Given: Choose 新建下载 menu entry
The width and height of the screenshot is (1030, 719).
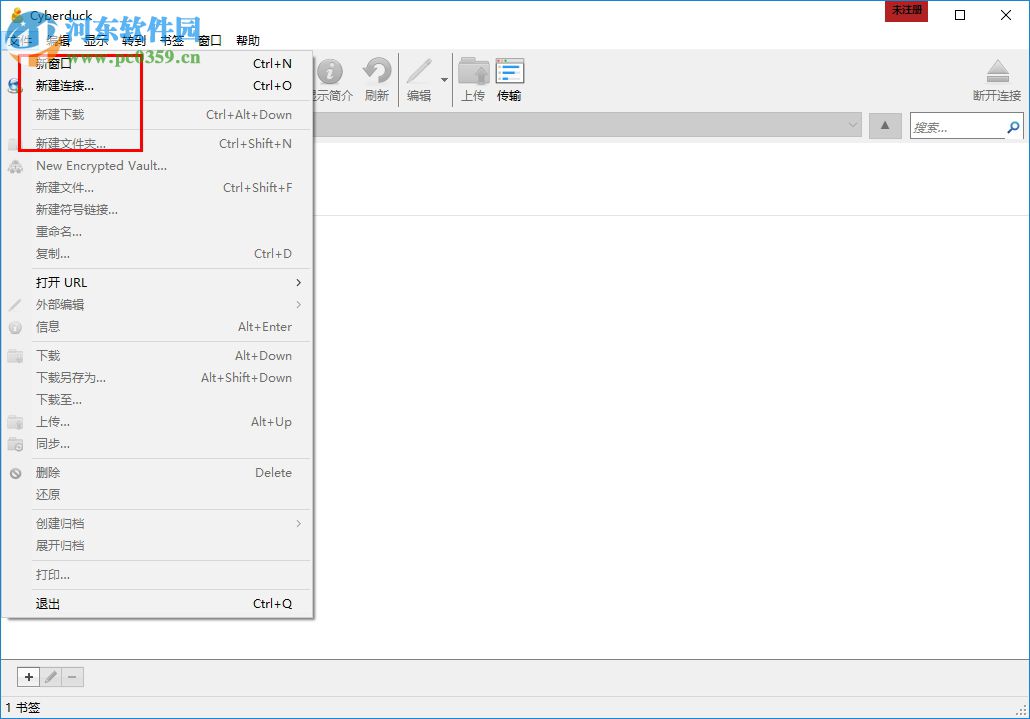Looking at the screenshot, I should coord(158,115).
